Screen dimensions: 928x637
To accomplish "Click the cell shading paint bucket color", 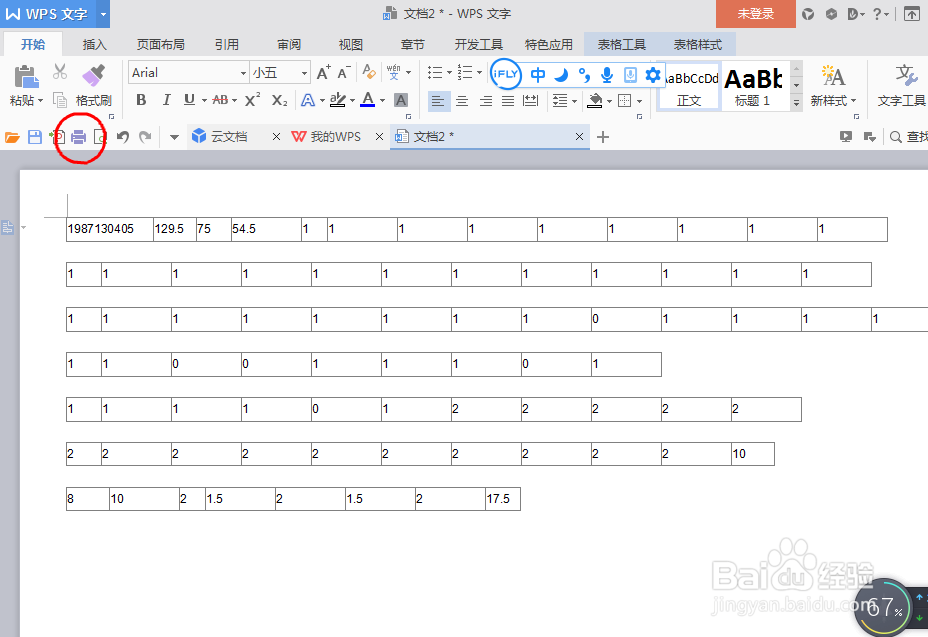I will (x=594, y=101).
